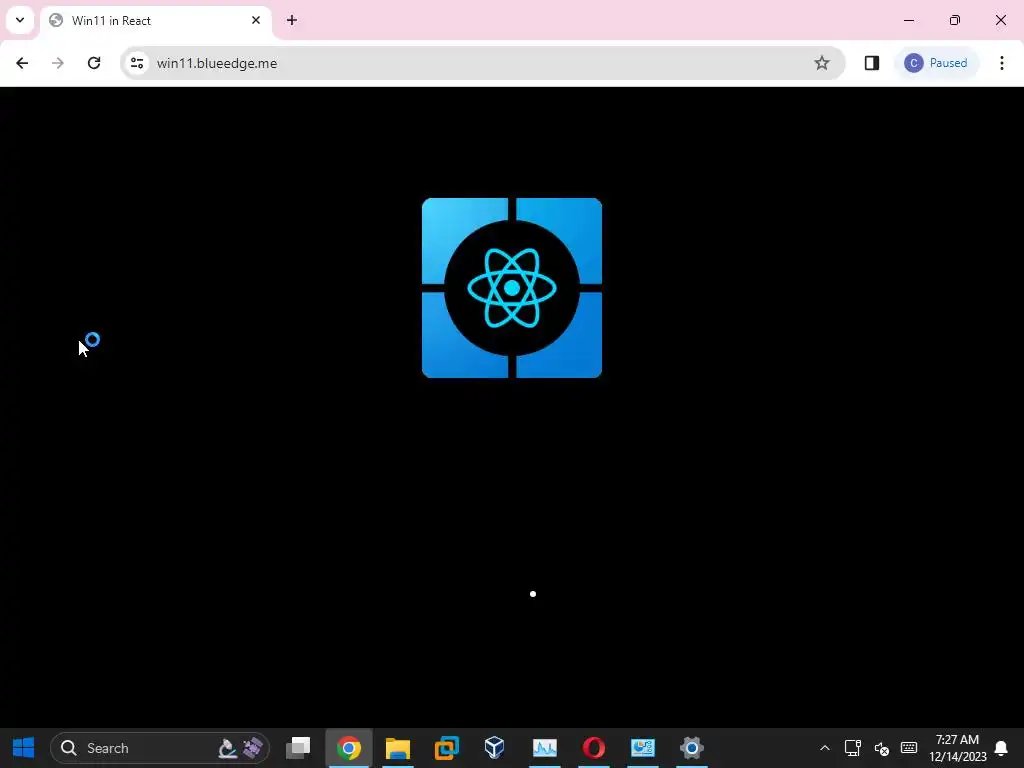Screen dimensions: 1024x768
Task: Open VMware from the taskbar
Action: tap(447, 748)
